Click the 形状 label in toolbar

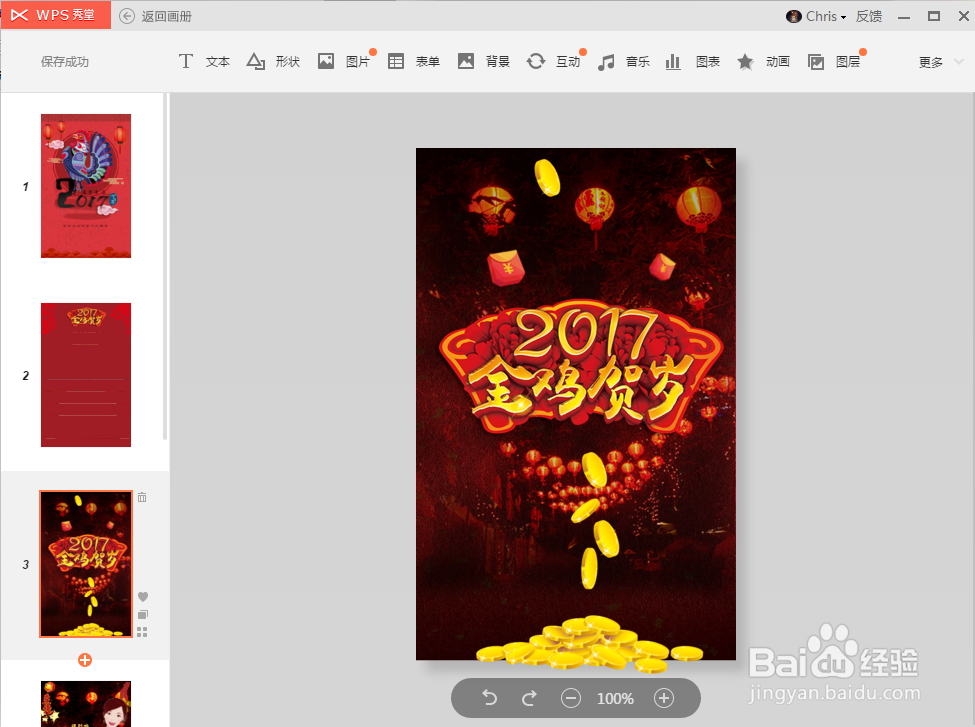click(288, 62)
